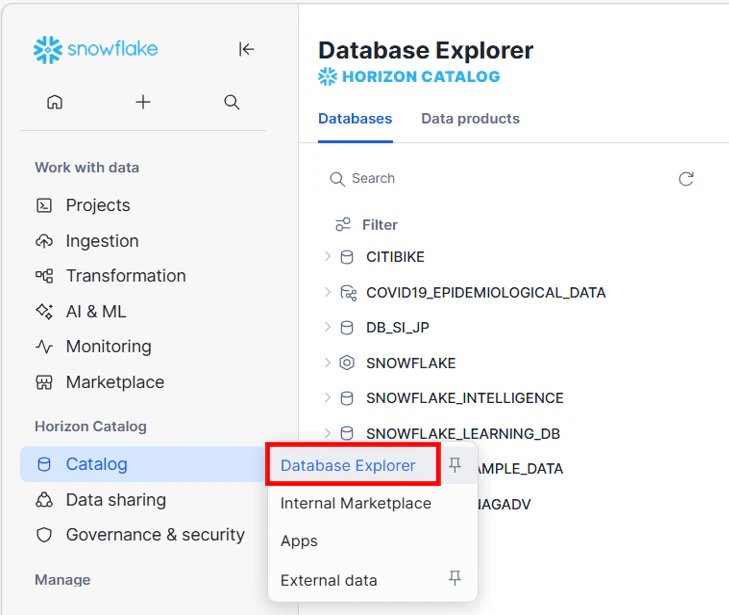Select Internal Marketplace in submenu
The width and height of the screenshot is (729, 615).
tap(356, 503)
